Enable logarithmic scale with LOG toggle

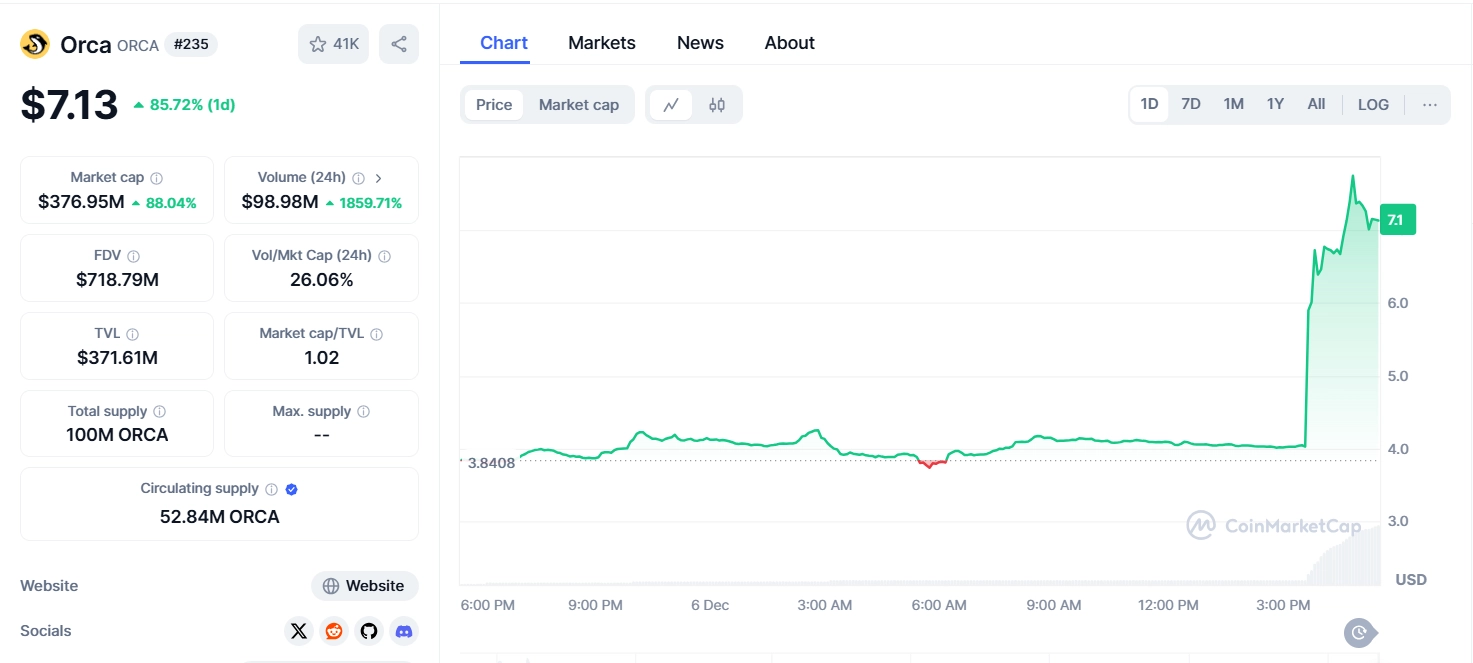tap(1372, 104)
